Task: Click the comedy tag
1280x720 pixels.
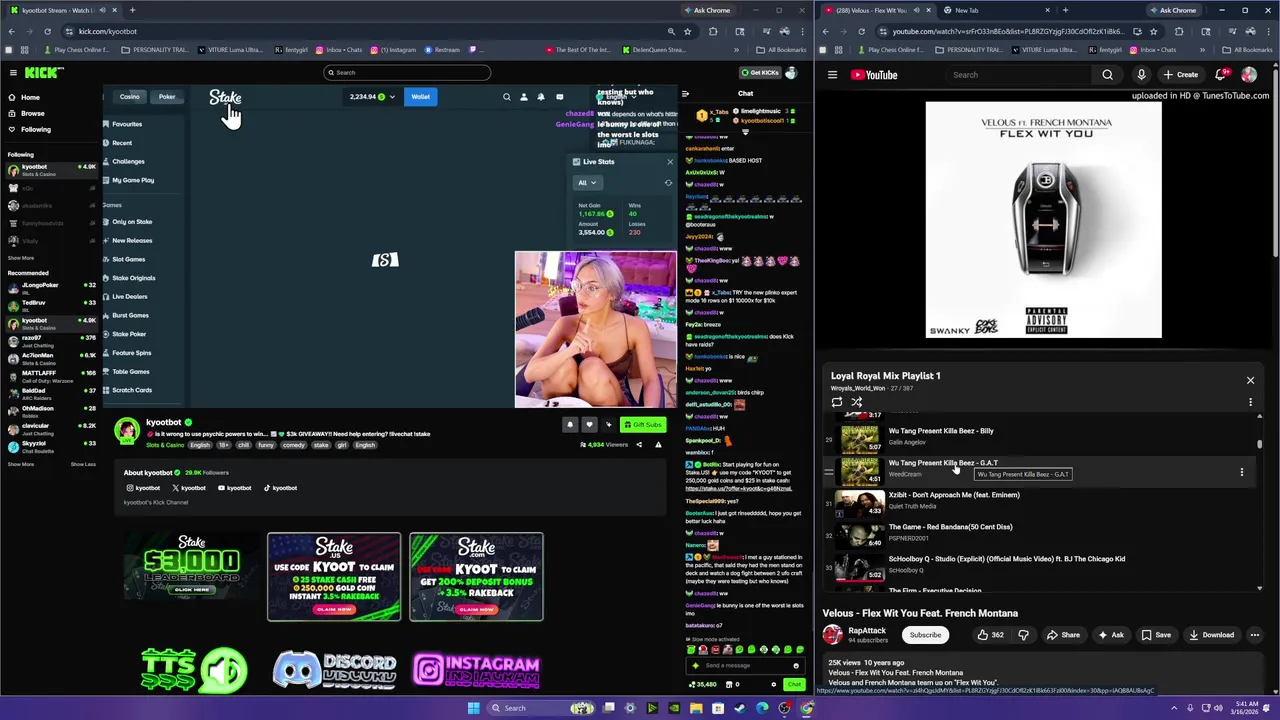Action: coord(293,445)
